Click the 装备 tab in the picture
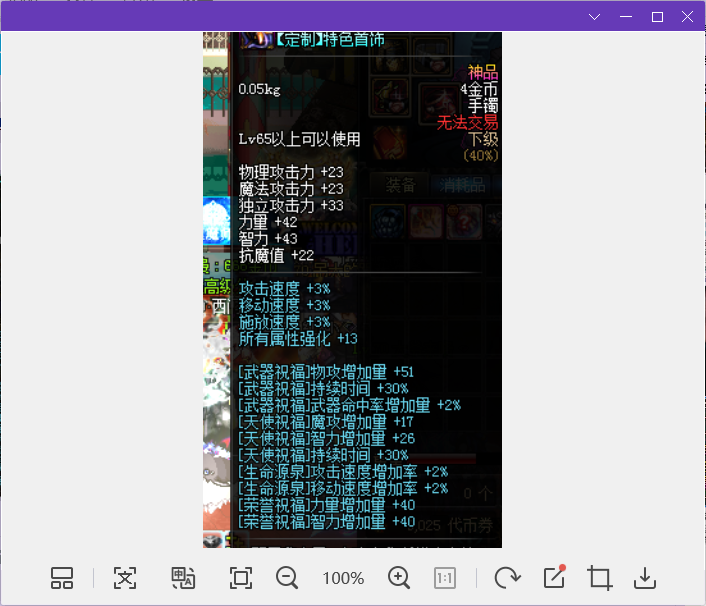The height and width of the screenshot is (606, 706). 401,185
